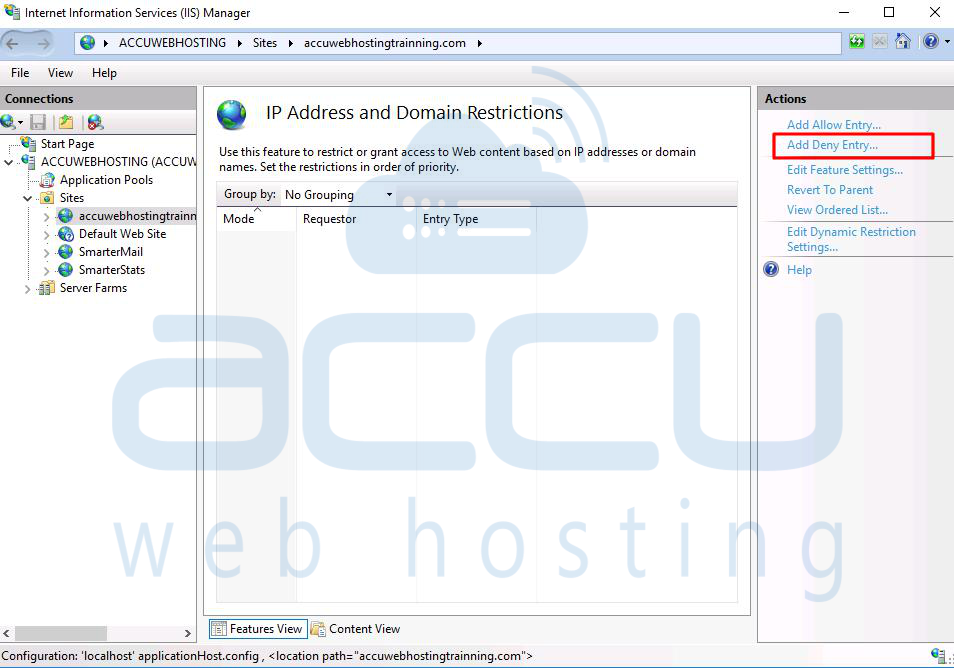Open the dropdown arrow after ACCUWEBHOSTING in the address bar
Viewport: 954px width, 668px height.
pos(239,43)
